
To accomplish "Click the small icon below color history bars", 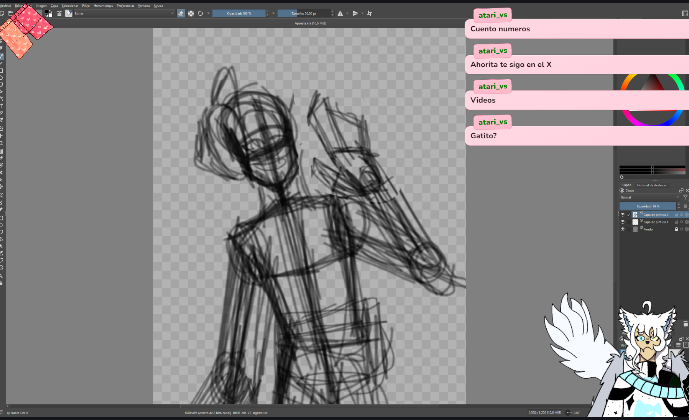I will click(621, 177).
